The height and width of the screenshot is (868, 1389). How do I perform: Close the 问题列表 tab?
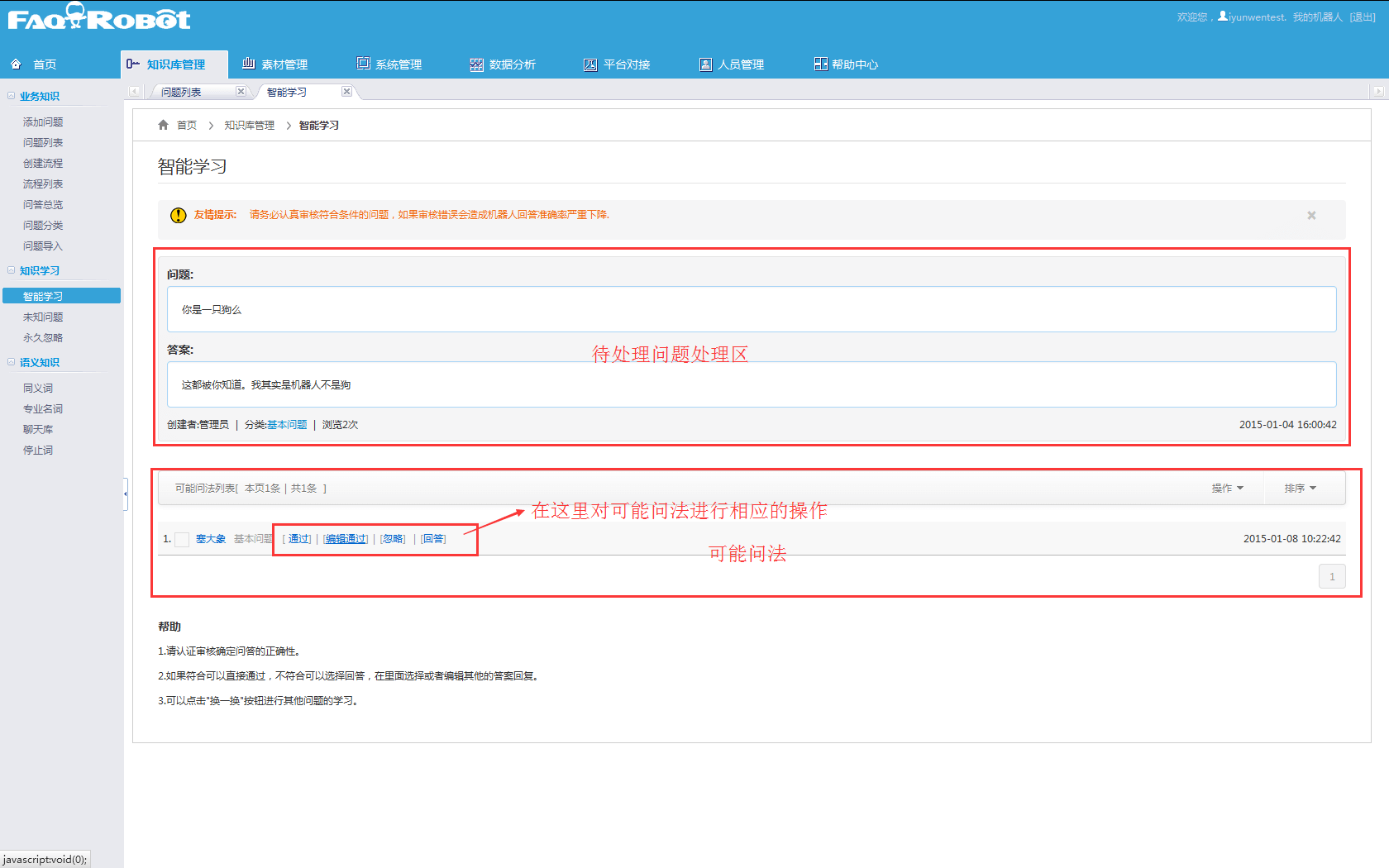241,92
